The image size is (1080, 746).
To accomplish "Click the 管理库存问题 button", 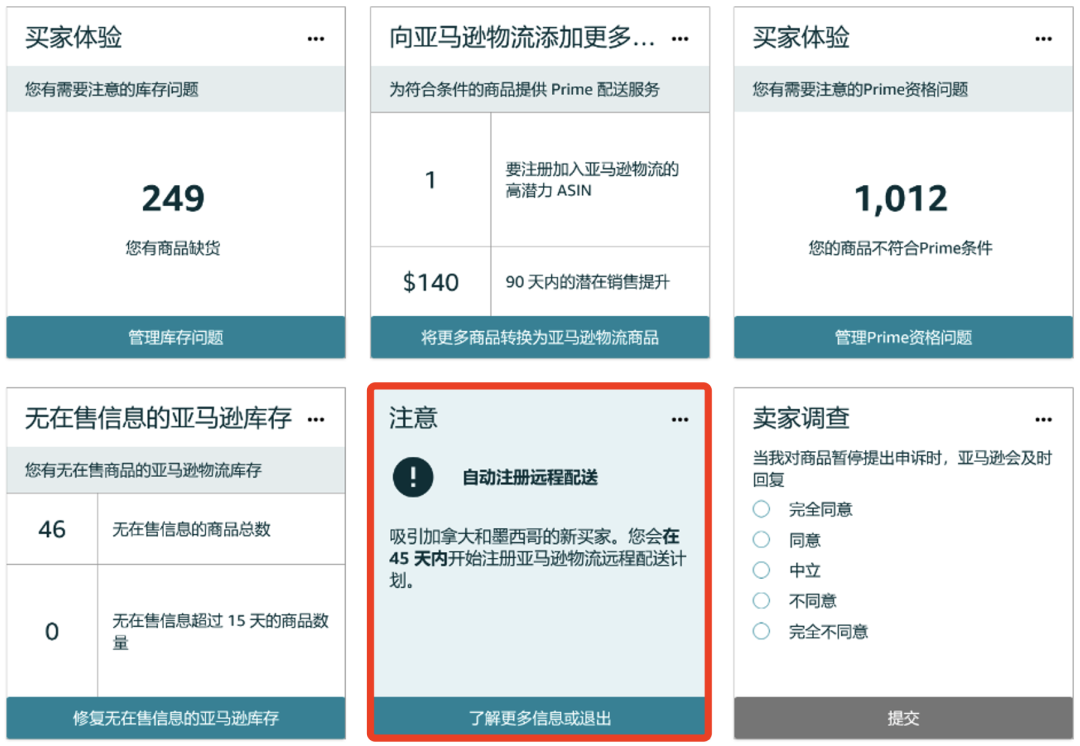I will pos(176,337).
